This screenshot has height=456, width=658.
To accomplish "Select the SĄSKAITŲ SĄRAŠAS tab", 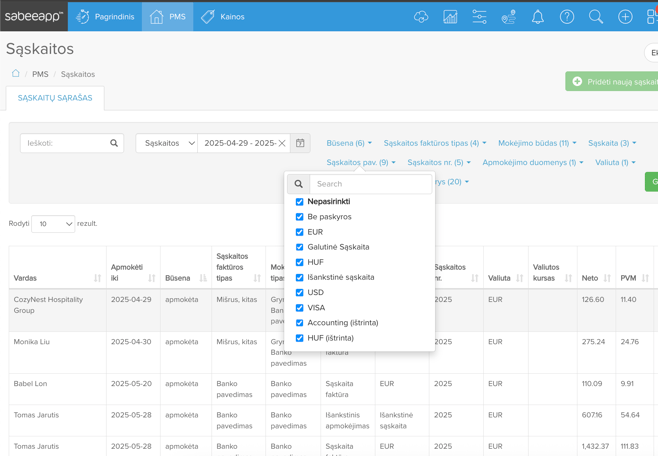I will point(55,98).
